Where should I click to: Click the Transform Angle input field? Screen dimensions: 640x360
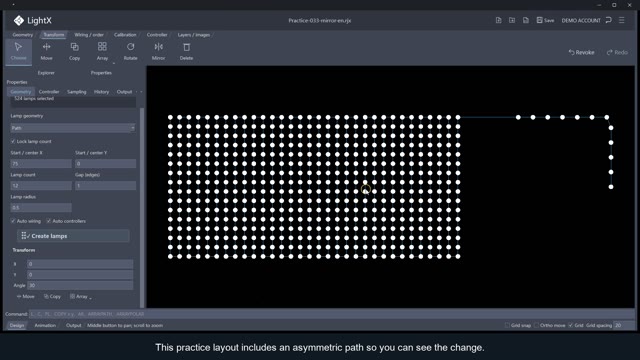80,285
